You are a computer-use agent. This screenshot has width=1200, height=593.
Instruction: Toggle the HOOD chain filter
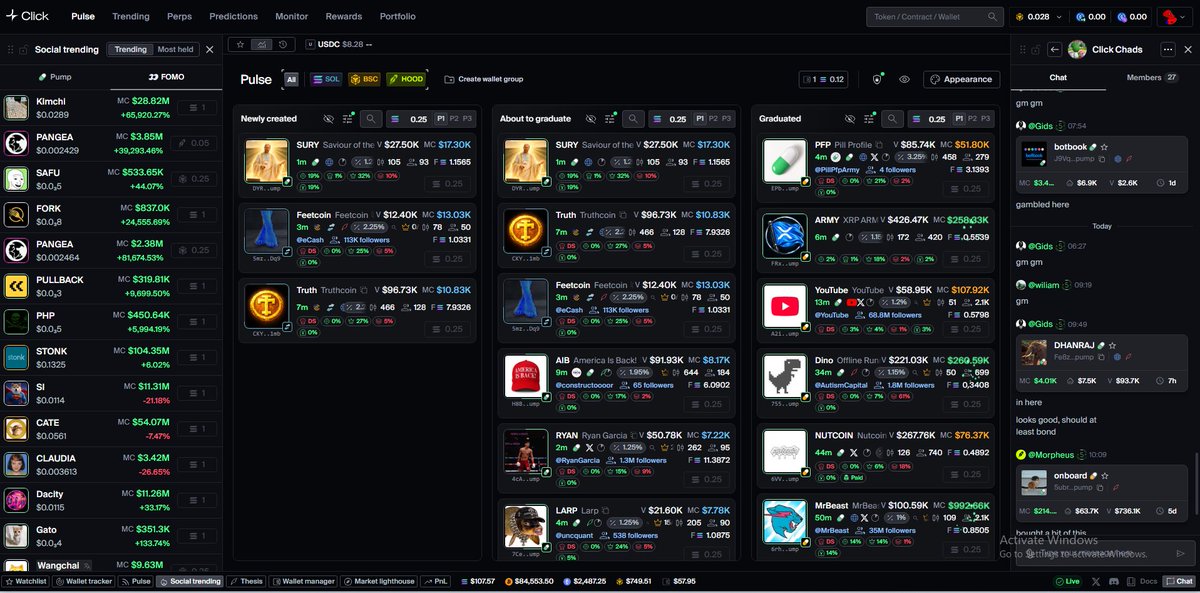click(406, 79)
